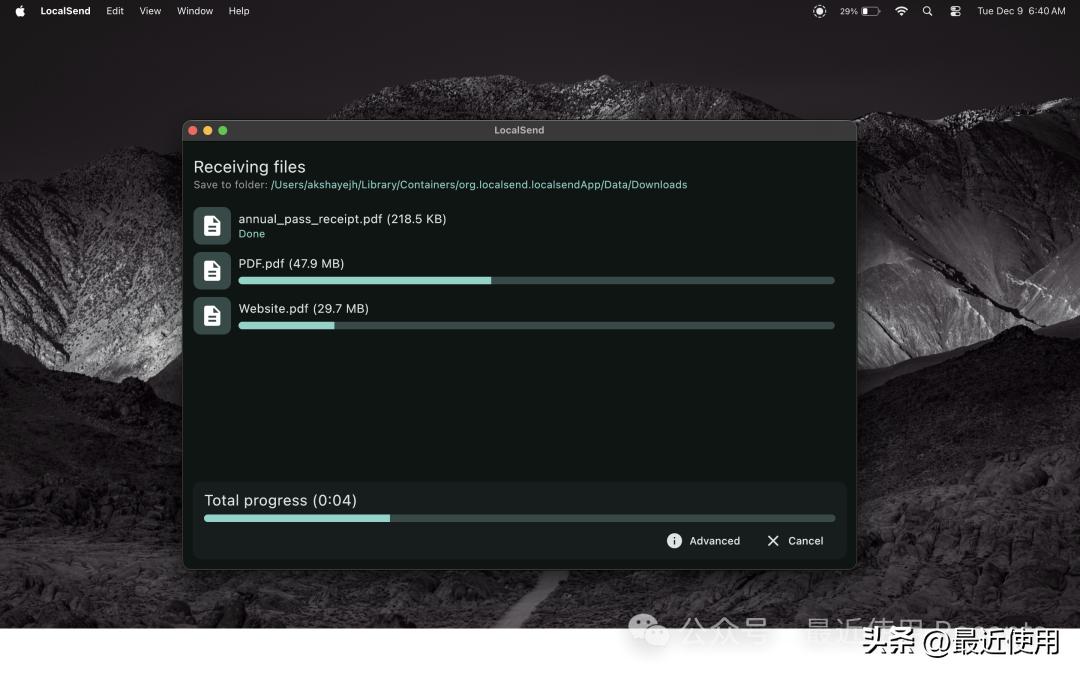Image resolution: width=1080 pixels, height=675 pixels.
Task: Open Wi-Fi status in menu bar
Action: [x=901, y=11]
